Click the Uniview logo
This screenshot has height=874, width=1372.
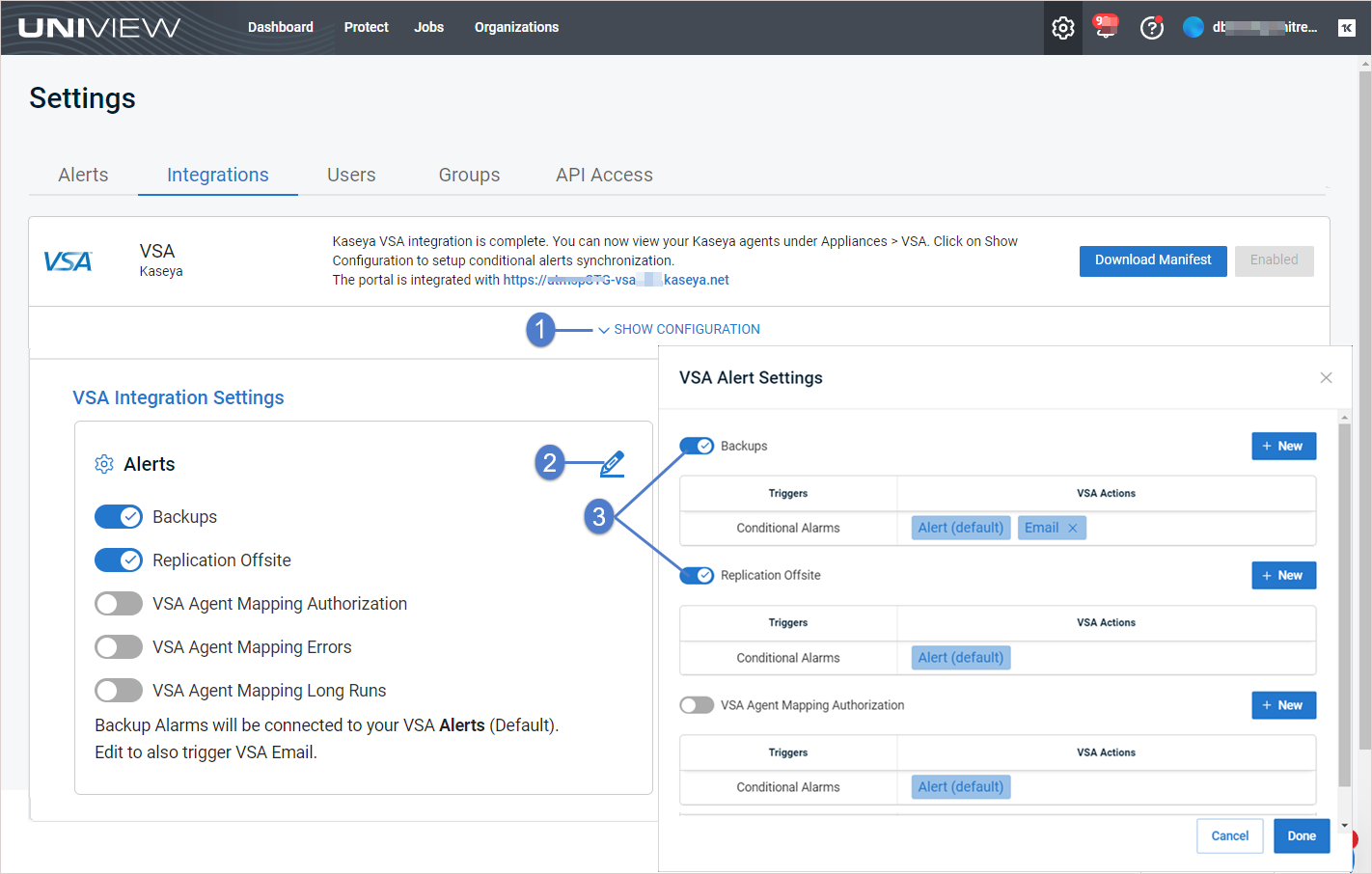[99, 27]
